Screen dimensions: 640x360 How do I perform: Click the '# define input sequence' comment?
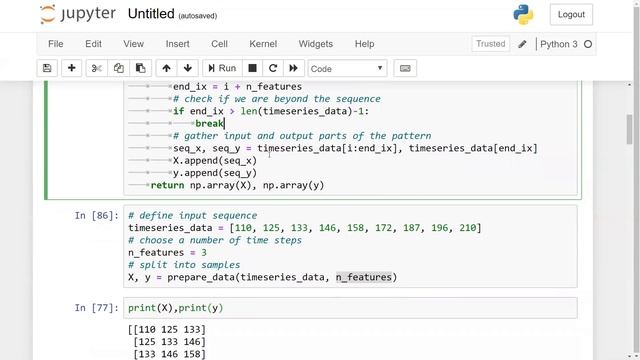(x=193, y=216)
